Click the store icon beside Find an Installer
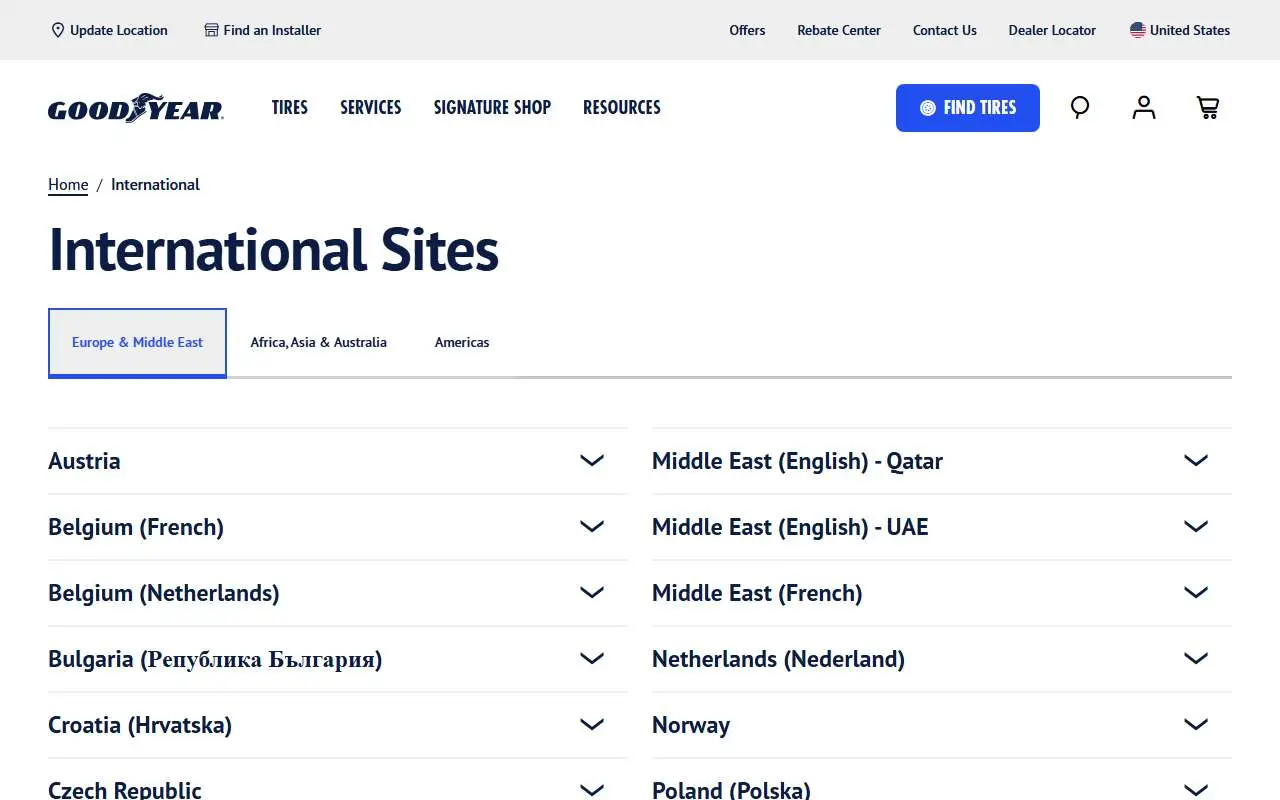1280x800 pixels. [211, 30]
